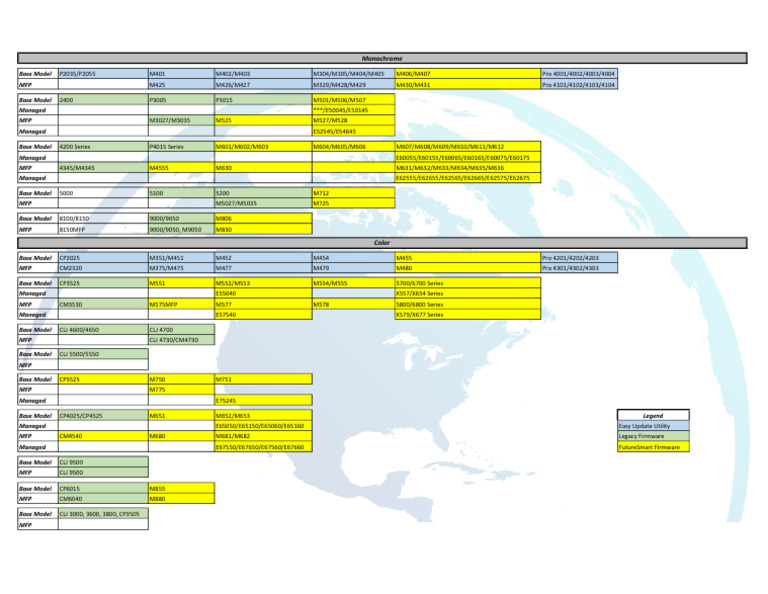This screenshot has width=768, height=594.
Task: Click the M725 cell
Action: click(354, 203)
